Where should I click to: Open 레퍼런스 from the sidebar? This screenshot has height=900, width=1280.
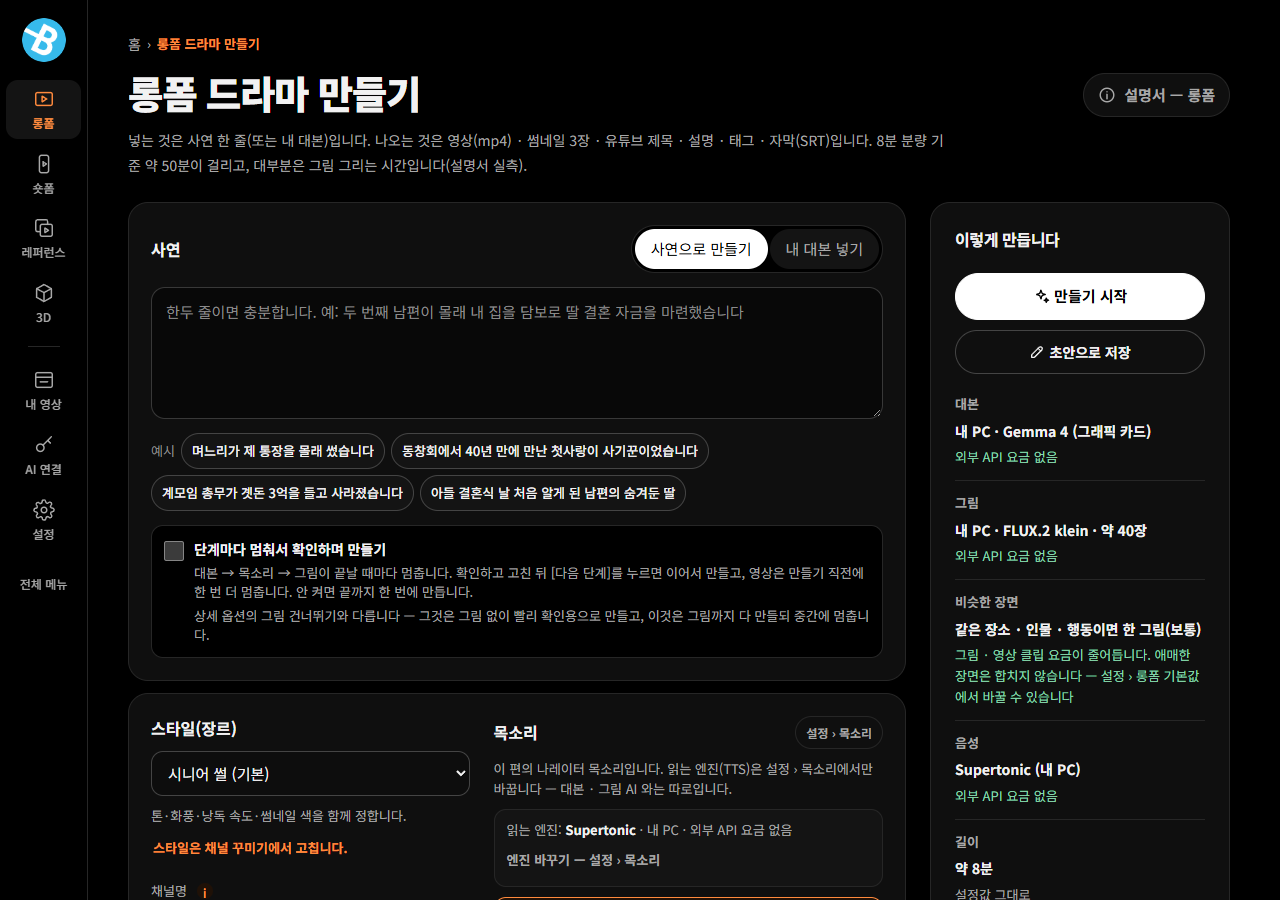click(x=43, y=239)
